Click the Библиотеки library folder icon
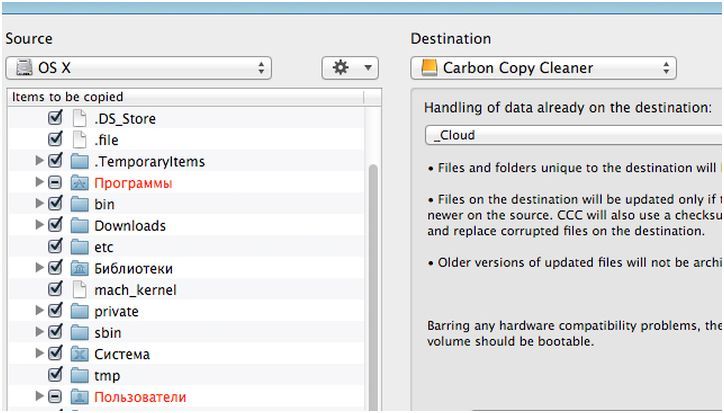This screenshot has width=724, height=413. pyautogui.click(x=80, y=268)
